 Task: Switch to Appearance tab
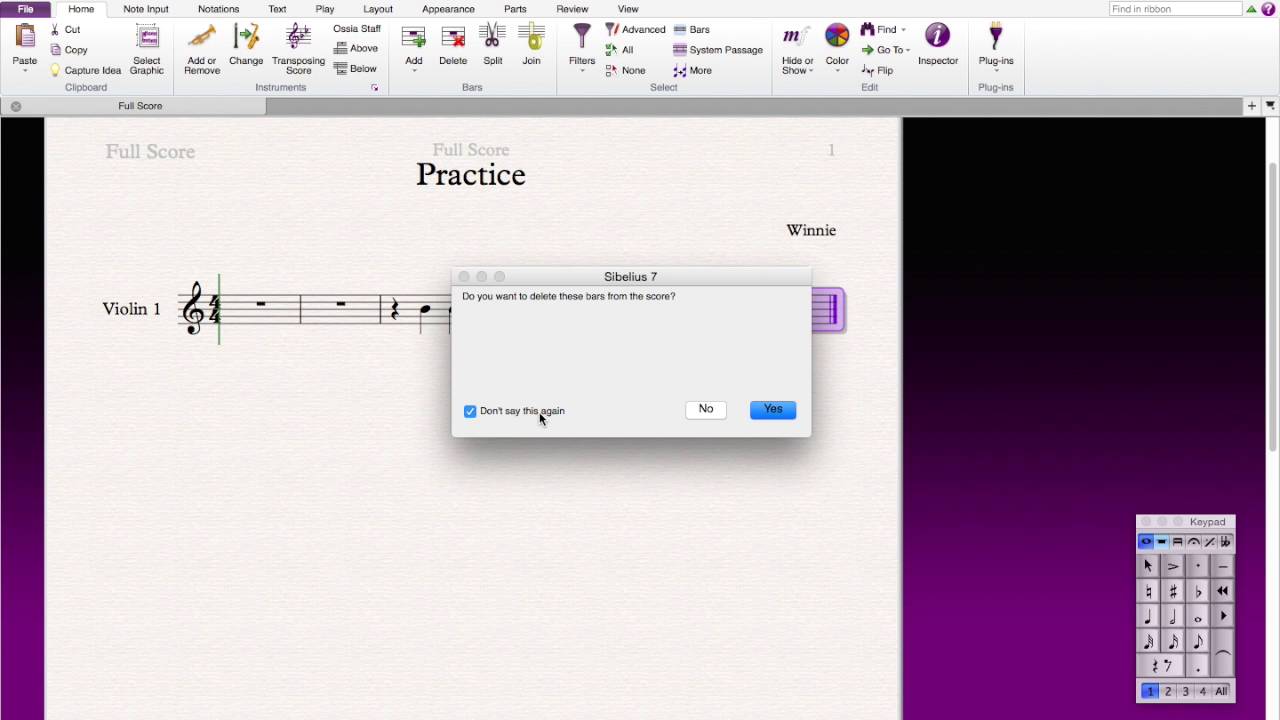click(x=448, y=9)
